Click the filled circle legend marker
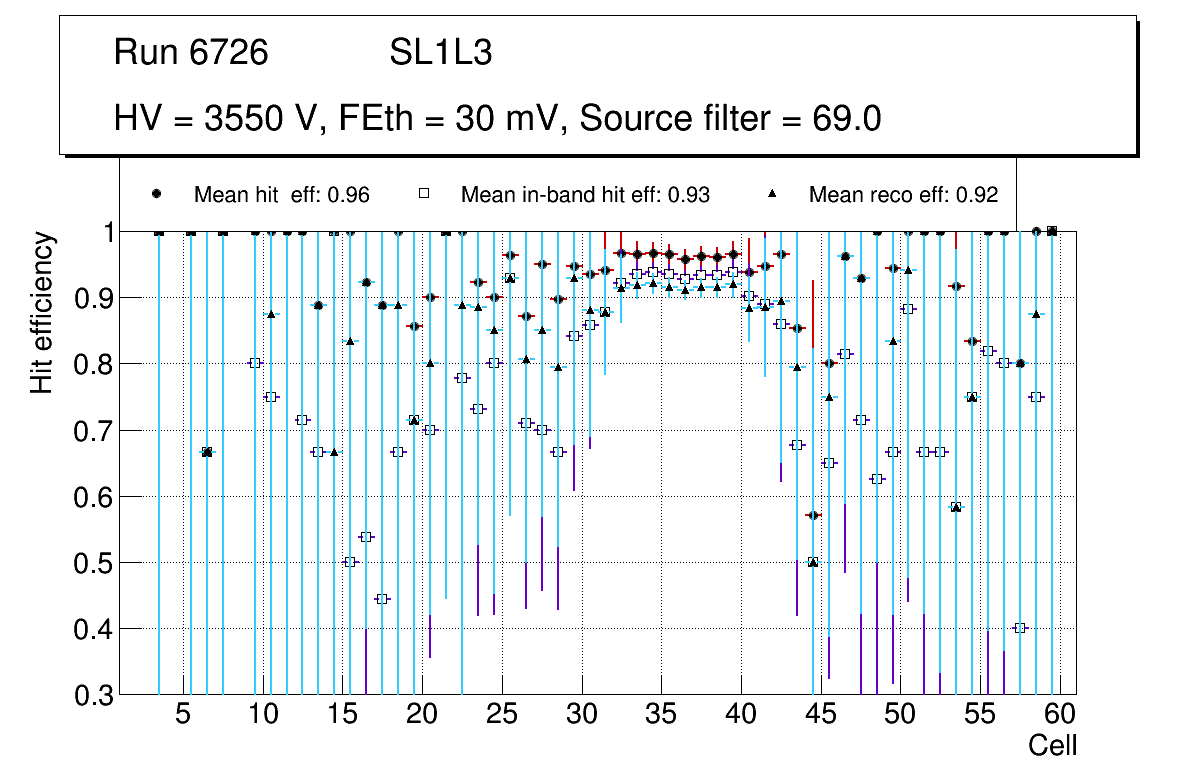1196x772 pixels. click(156, 195)
